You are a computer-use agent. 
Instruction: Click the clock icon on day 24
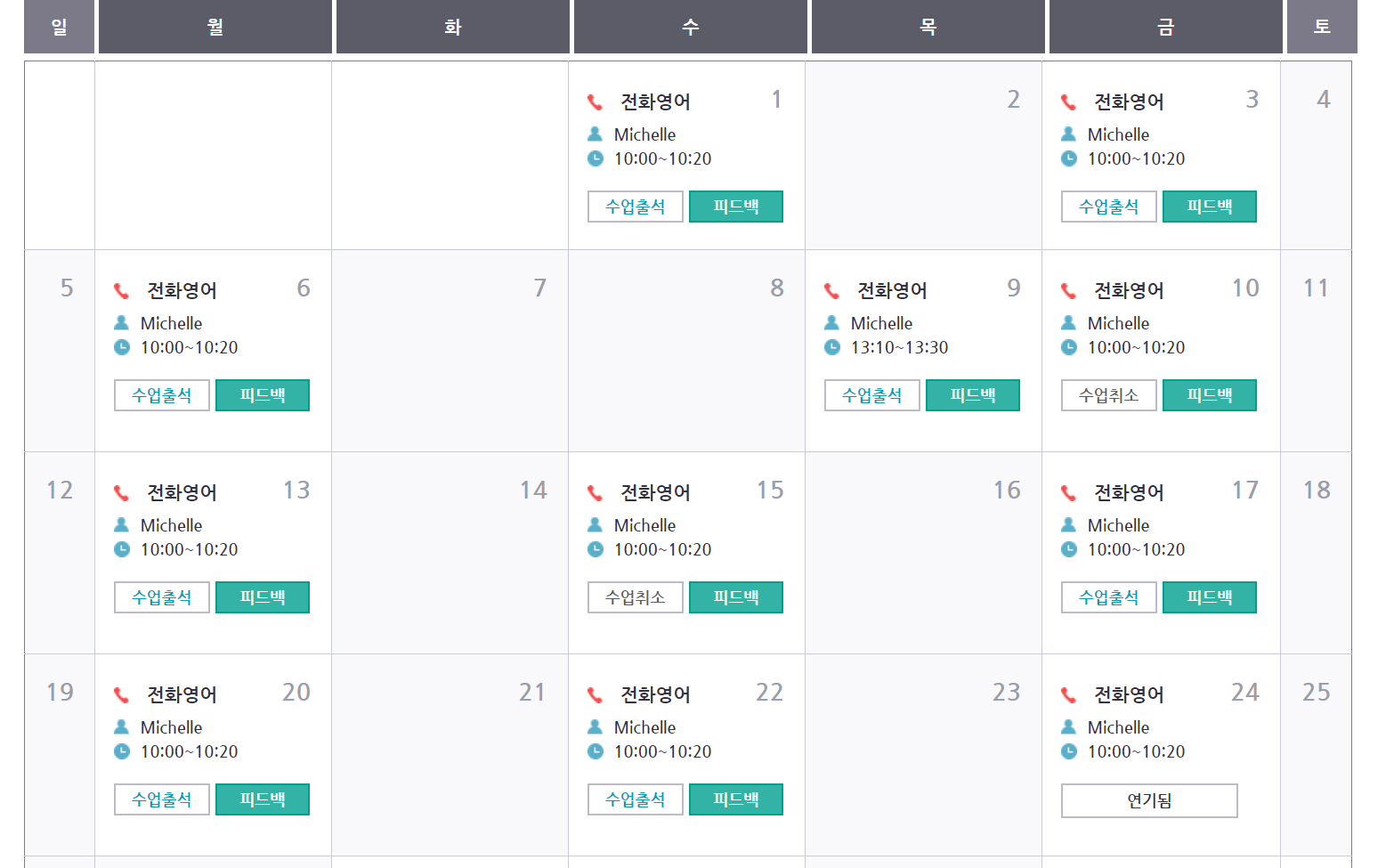[x=1069, y=751]
